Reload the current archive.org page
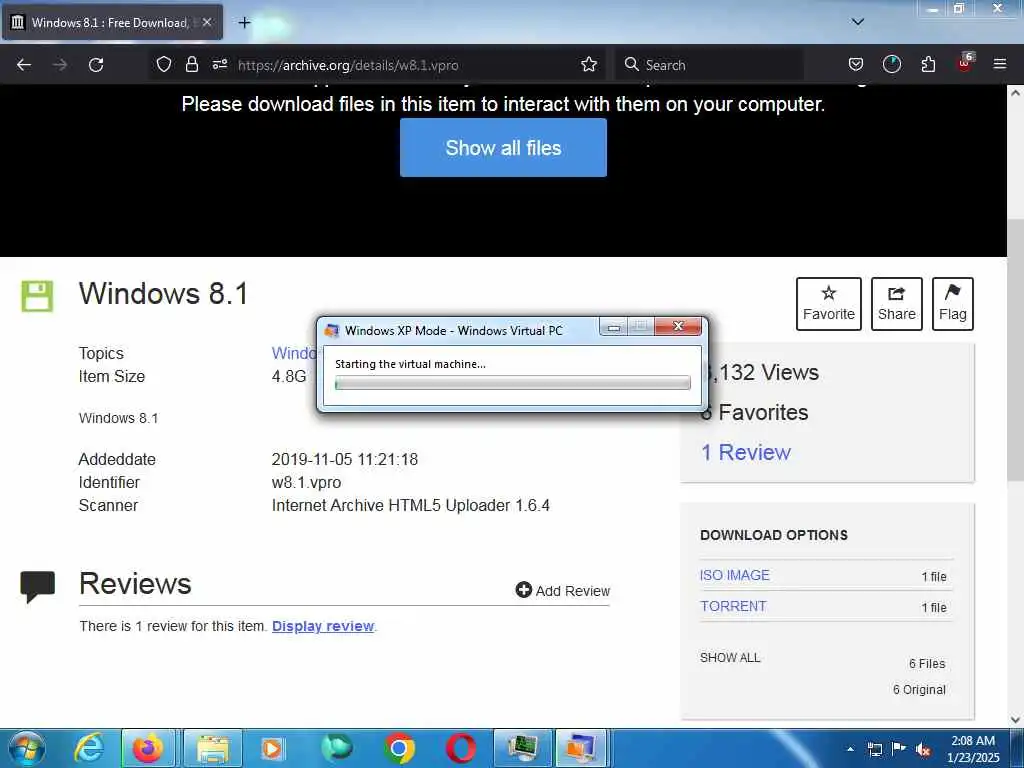Viewport: 1024px width, 768px height. pyautogui.click(x=96, y=65)
